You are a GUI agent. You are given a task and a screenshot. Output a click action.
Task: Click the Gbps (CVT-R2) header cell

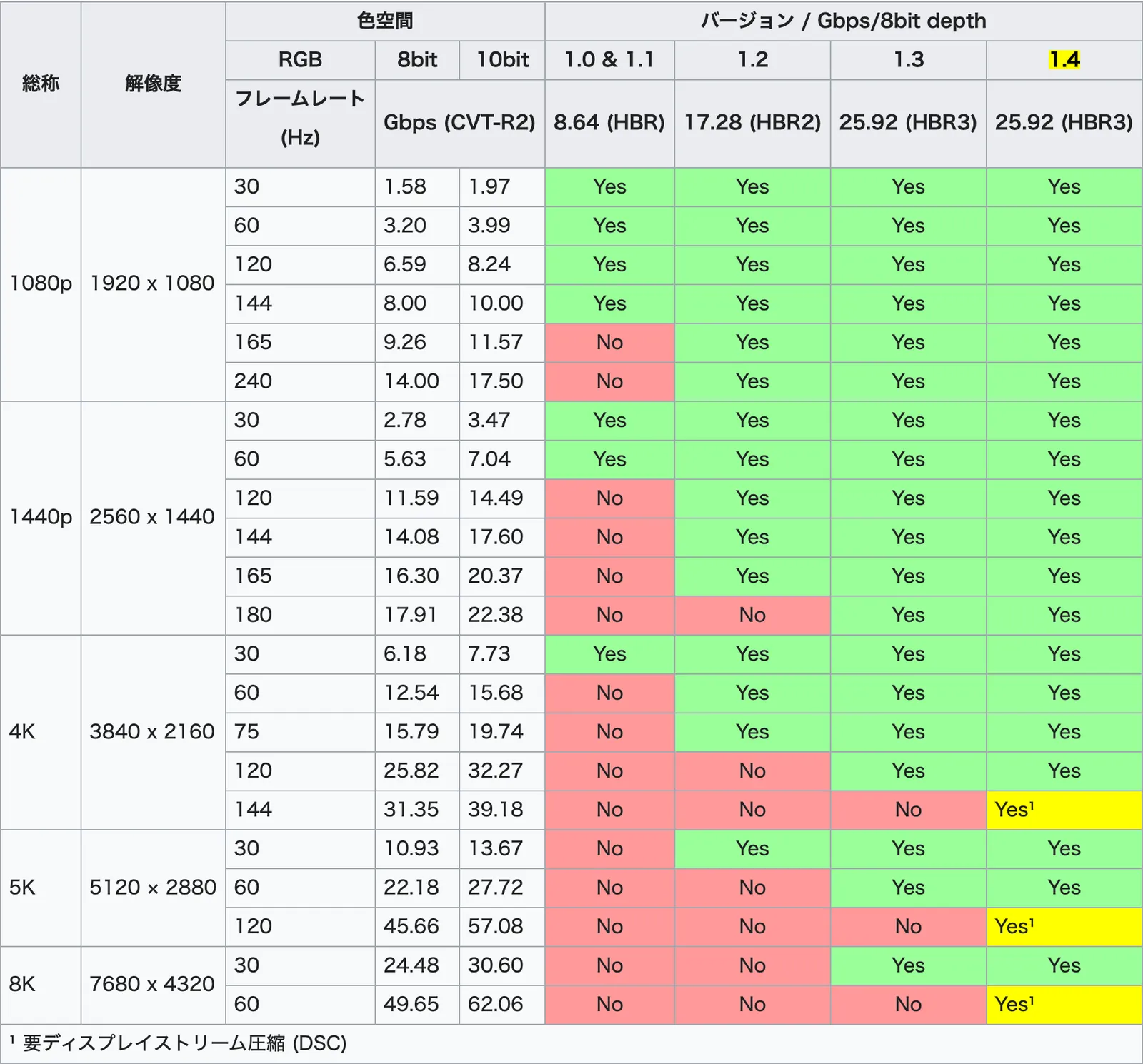[459, 123]
